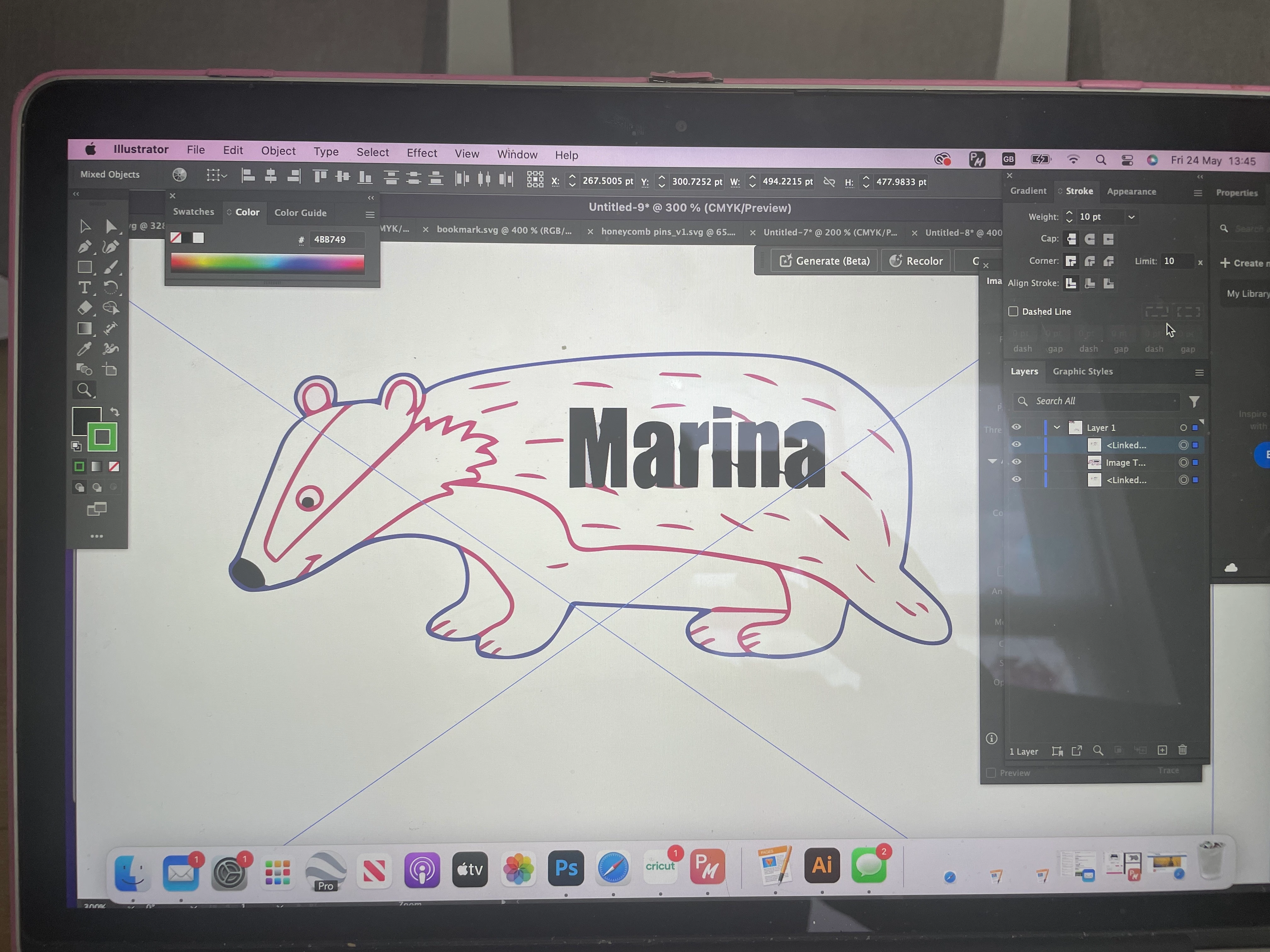Collapse the Layer 1 tree
The height and width of the screenshot is (952, 1270).
(1057, 428)
